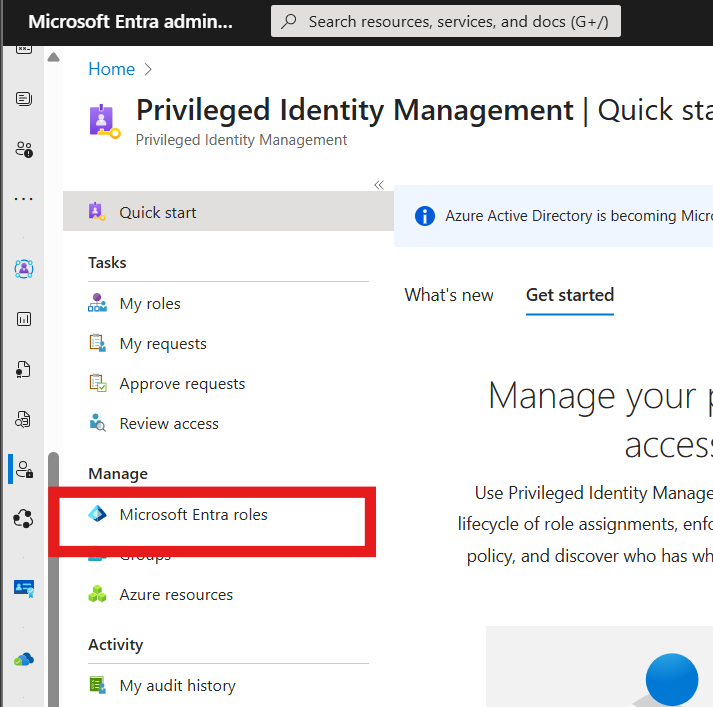Click the Tasks section heading
The height and width of the screenshot is (707, 713).
point(107,262)
